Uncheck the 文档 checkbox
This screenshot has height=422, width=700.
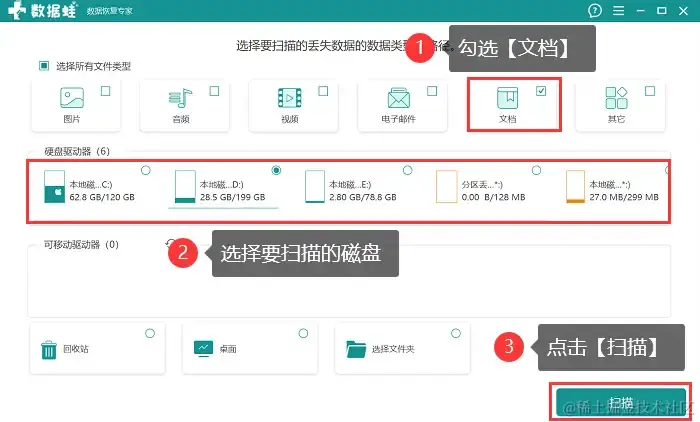[x=541, y=91]
